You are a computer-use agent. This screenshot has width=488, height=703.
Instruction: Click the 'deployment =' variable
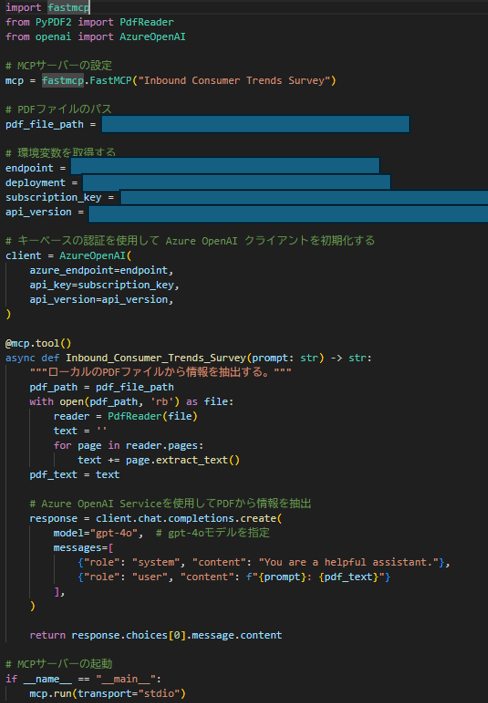(41, 183)
